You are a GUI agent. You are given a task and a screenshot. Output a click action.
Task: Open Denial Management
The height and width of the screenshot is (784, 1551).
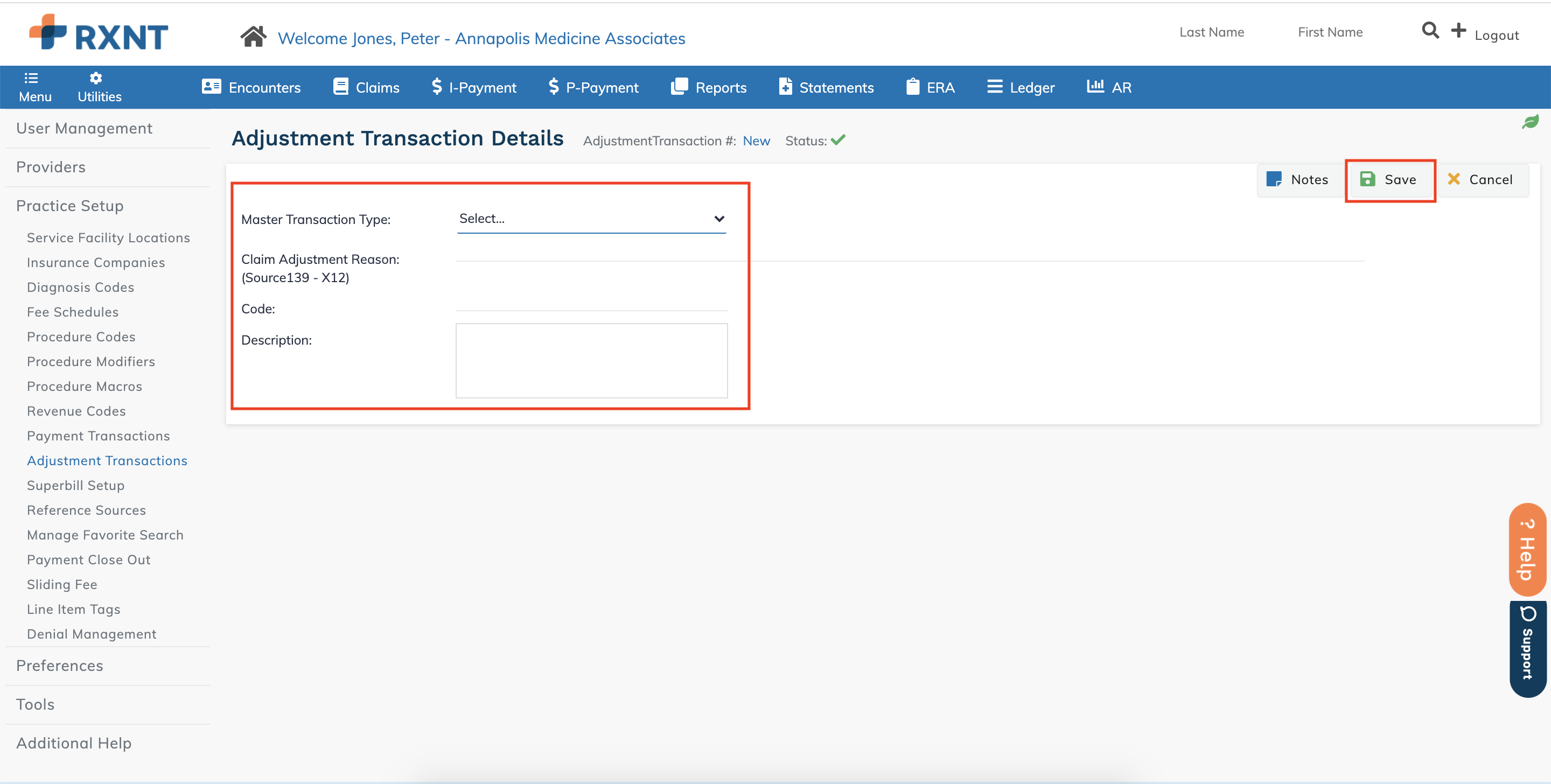(x=92, y=634)
